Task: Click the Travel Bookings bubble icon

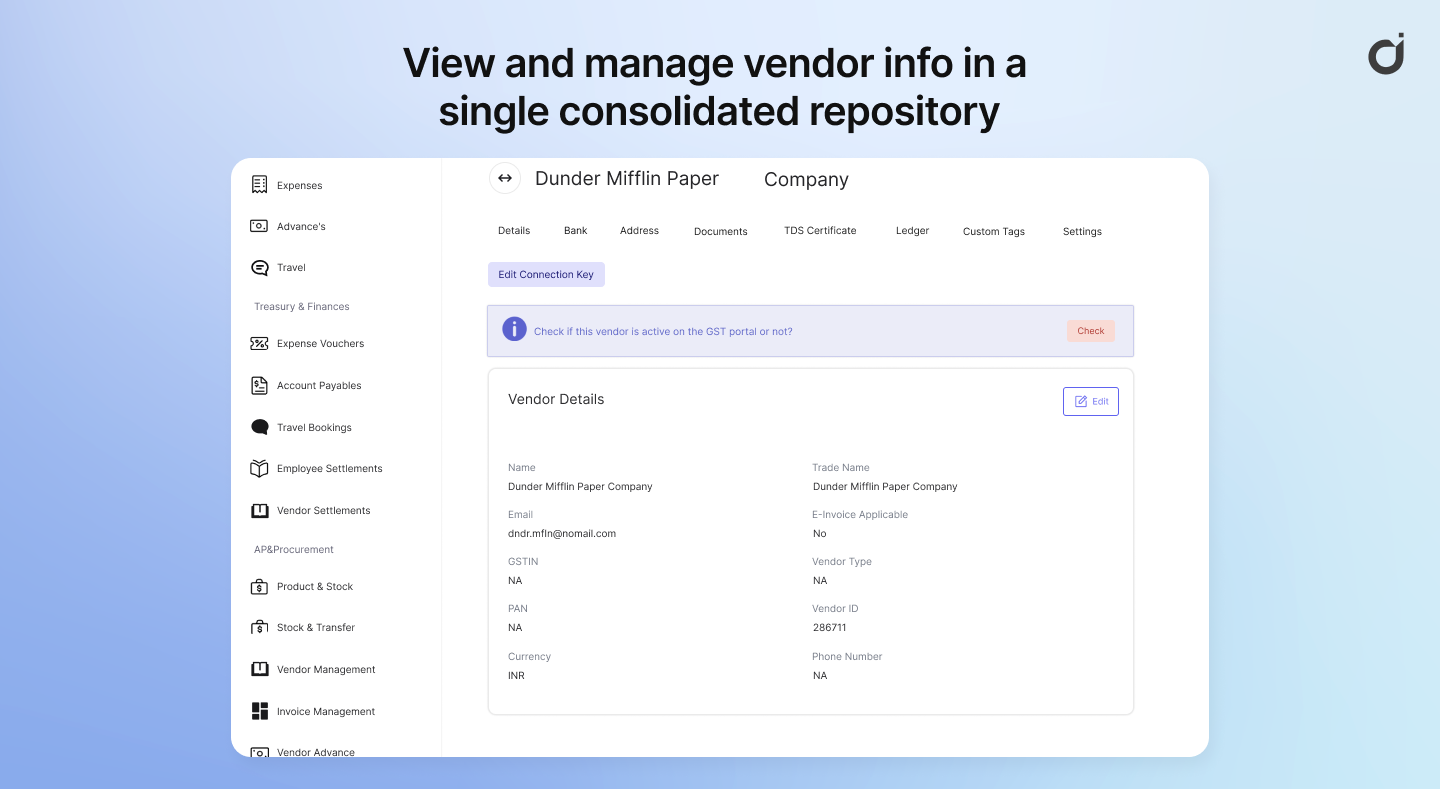Action: [x=260, y=427]
